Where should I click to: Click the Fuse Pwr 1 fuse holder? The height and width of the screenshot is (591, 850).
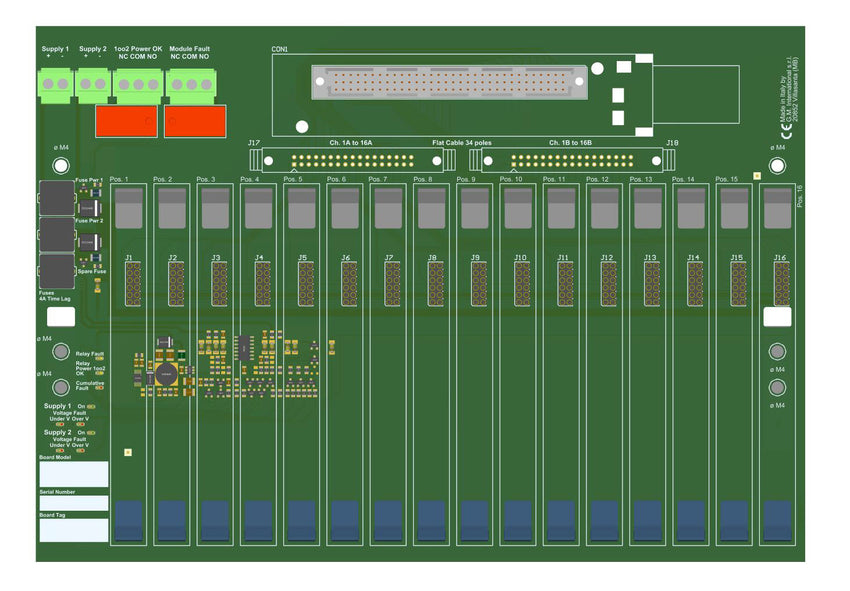point(57,199)
